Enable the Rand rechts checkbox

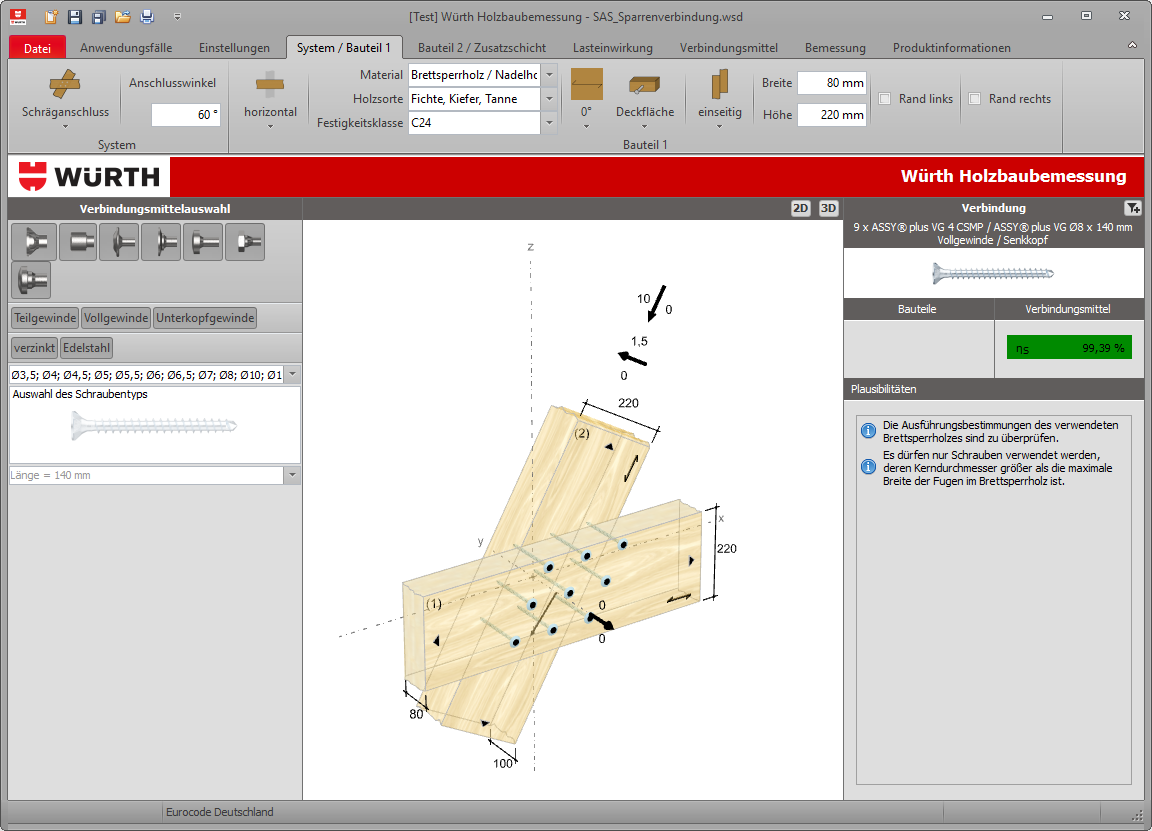click(975, 98)
